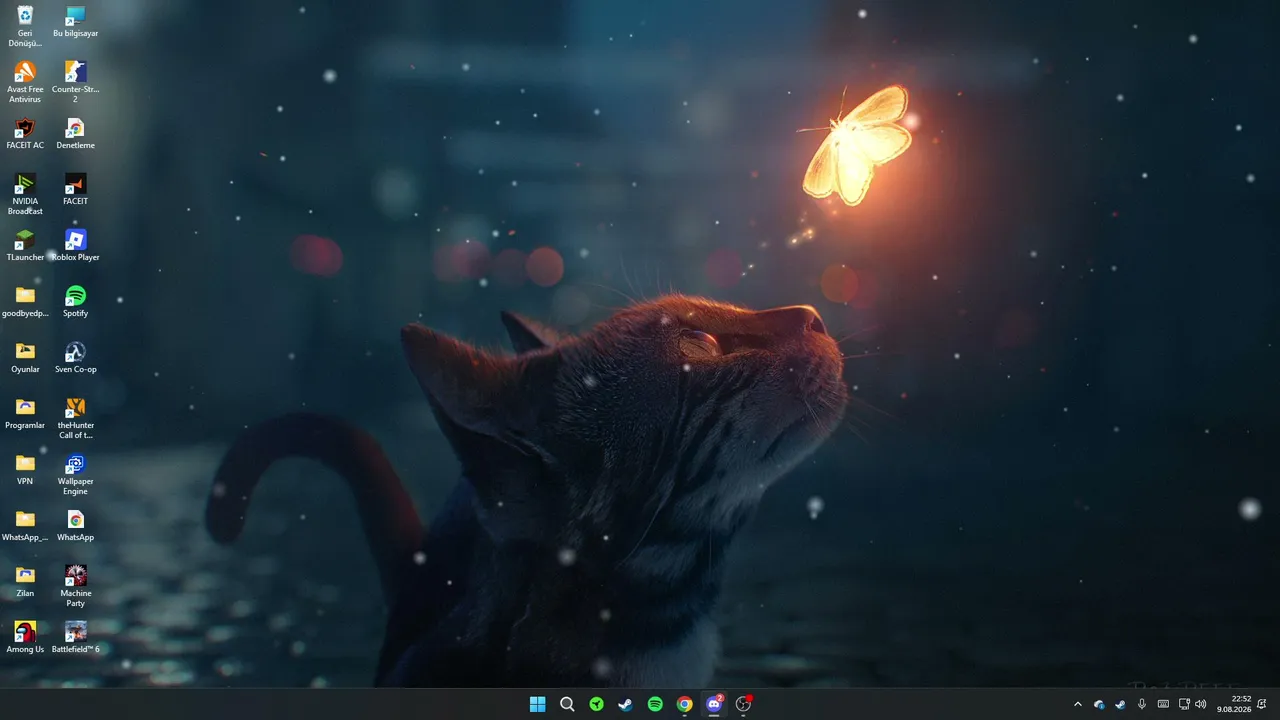Select the NVIDIA Broadcast shortcut

25,194
